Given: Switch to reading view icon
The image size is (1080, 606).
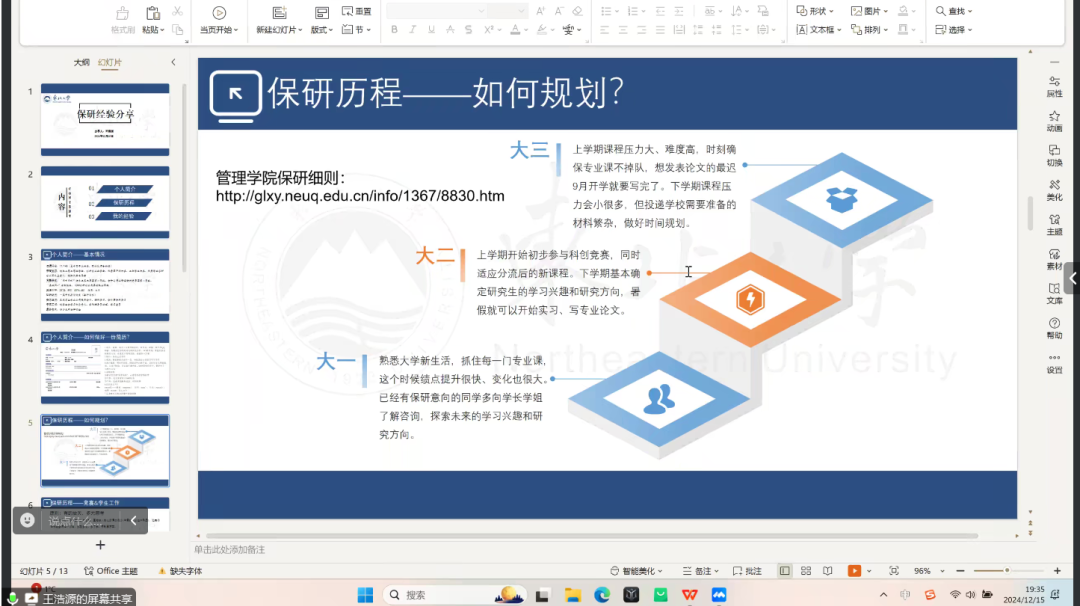Looking at the screenshot, I should 828,571.
